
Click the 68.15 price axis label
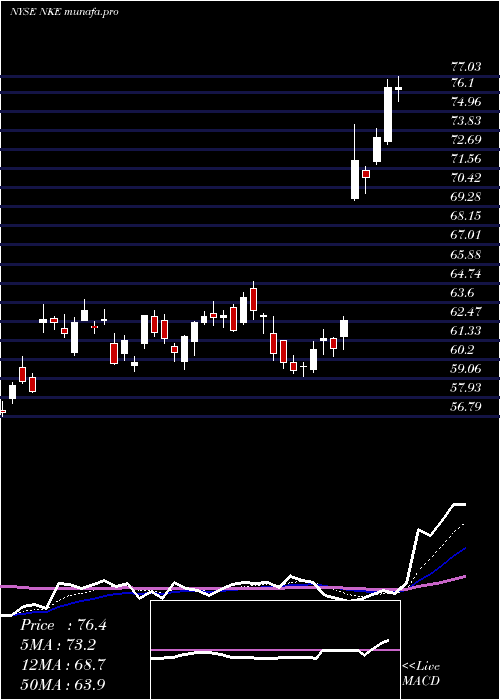466,216
